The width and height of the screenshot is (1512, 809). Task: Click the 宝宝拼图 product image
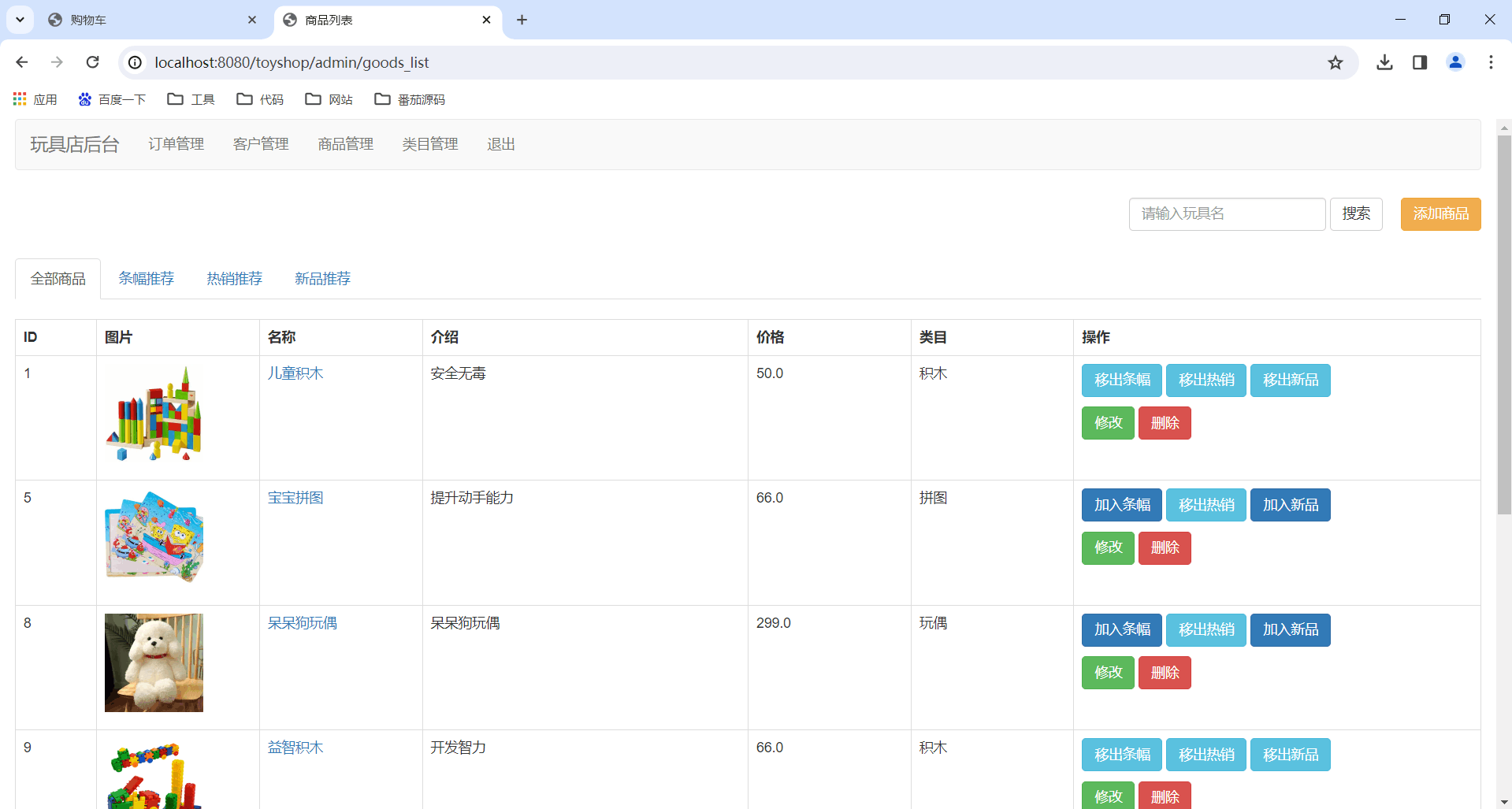tap(154, 537)
